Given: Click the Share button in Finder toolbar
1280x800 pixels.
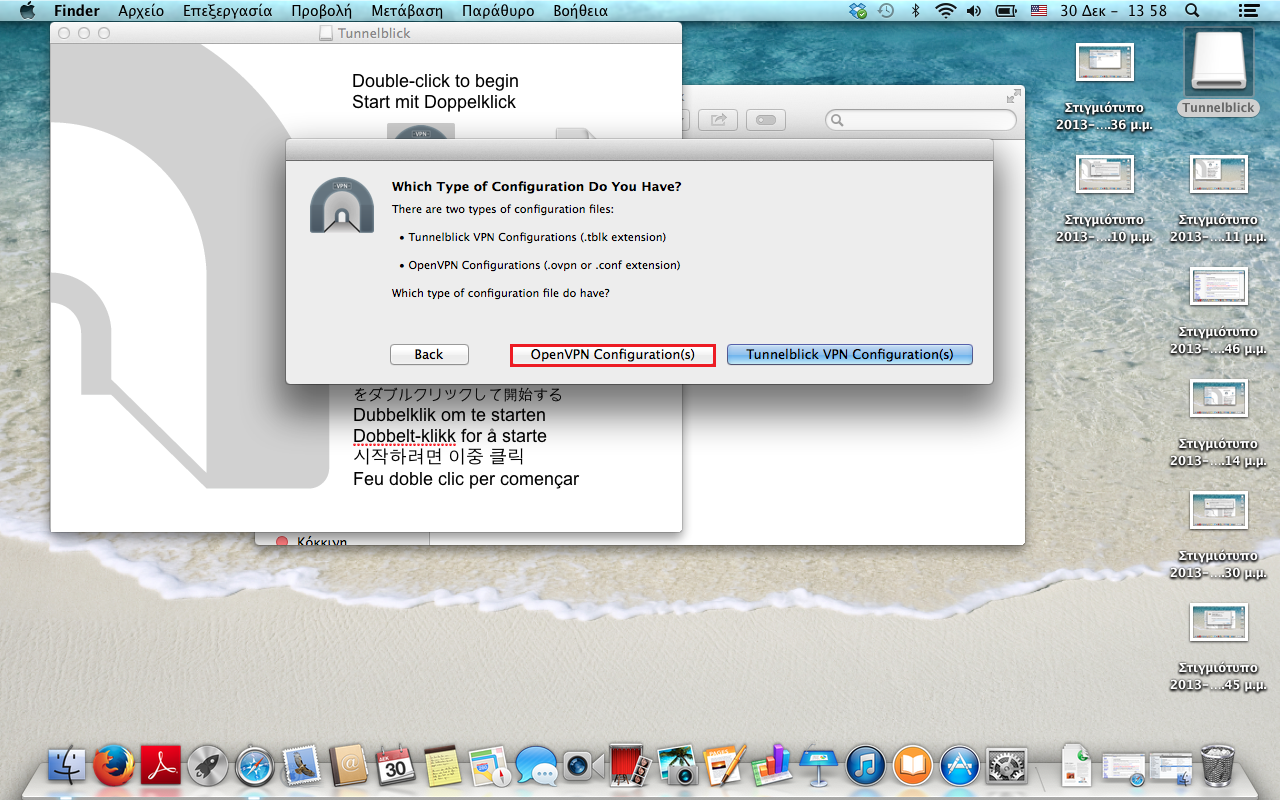Looking at the screenshot, I should pos(718,120).
